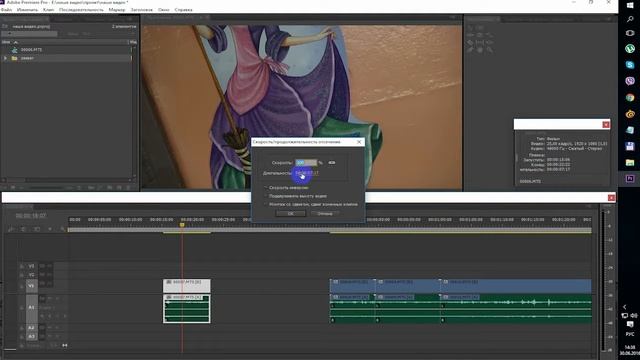The height and width of the screenshot is (360, 640).
Task: Click Отмена to cancel the speed dialog
Action: (x=324, y=213)
